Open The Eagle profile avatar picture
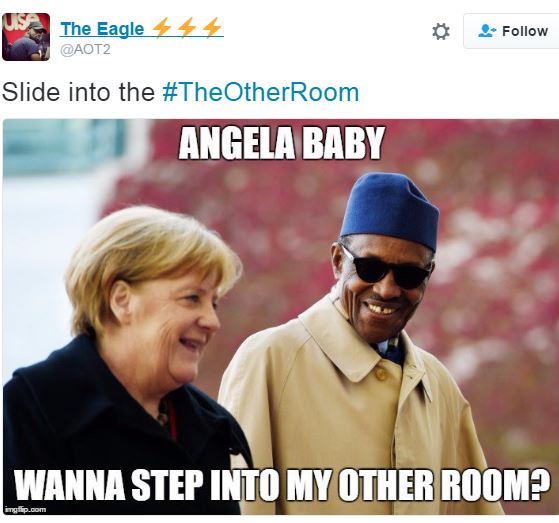This screenshot has height=523, width=559. click(26, 37)
